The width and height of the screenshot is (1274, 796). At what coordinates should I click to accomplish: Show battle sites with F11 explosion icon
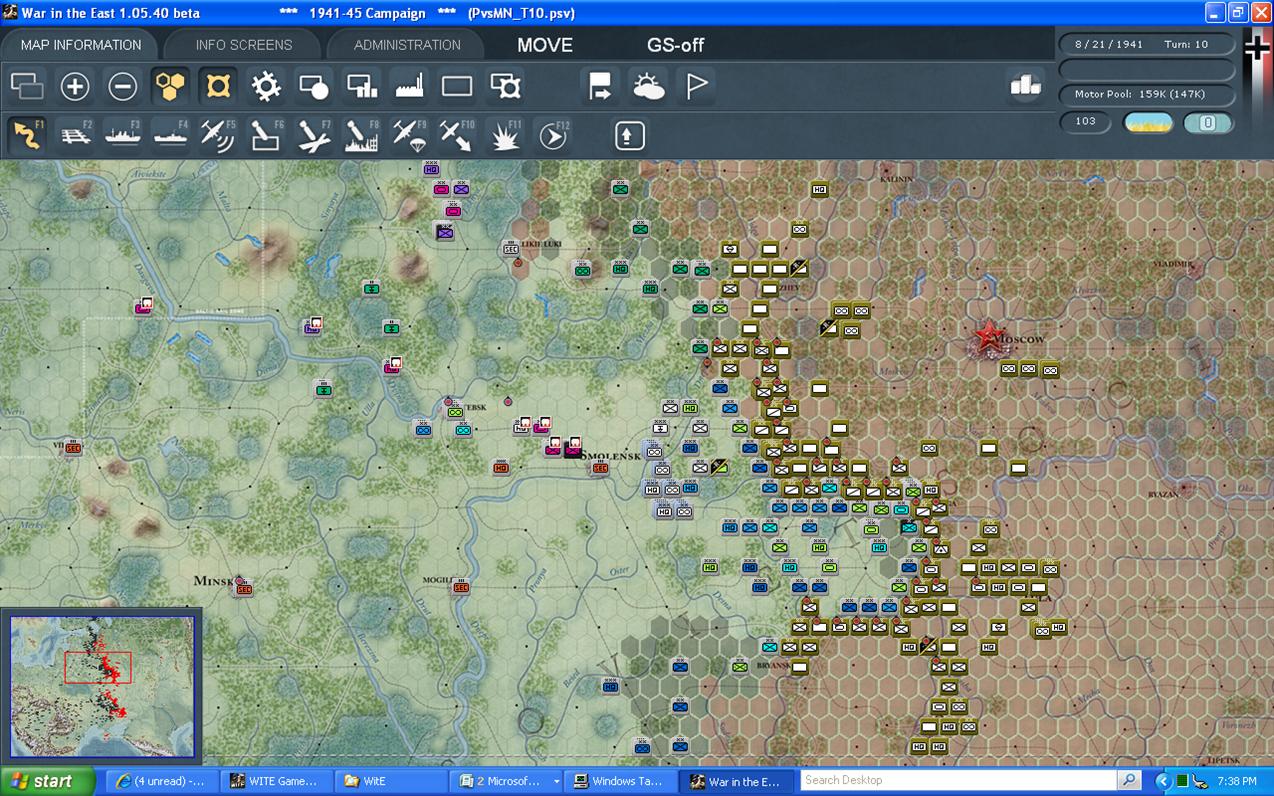click(x=506, y=135)
